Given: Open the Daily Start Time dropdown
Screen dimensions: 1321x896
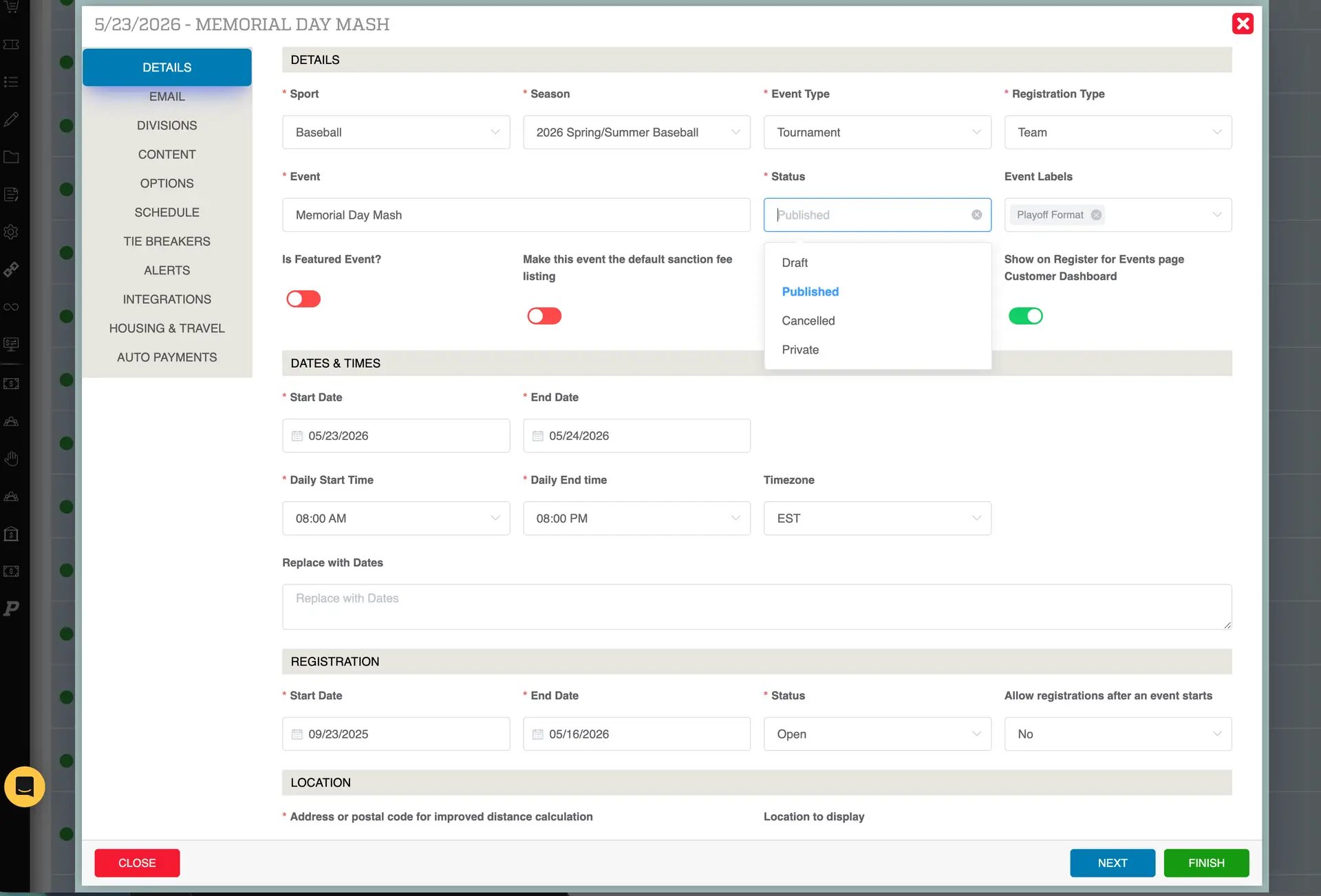Looking at the screenshot, I should [x=396, y=518].
